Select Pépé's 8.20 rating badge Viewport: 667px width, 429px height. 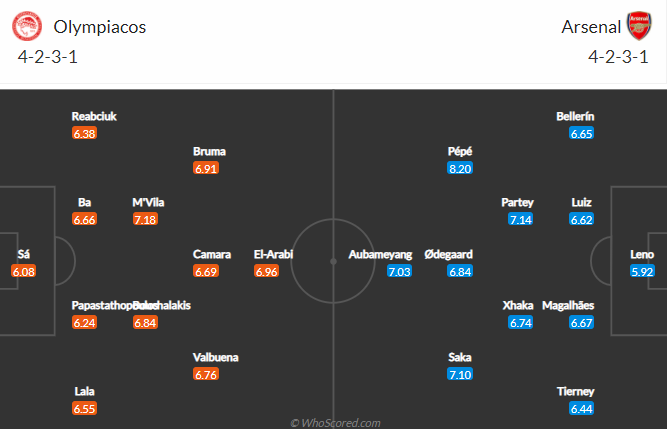click(x=460, y=169)
